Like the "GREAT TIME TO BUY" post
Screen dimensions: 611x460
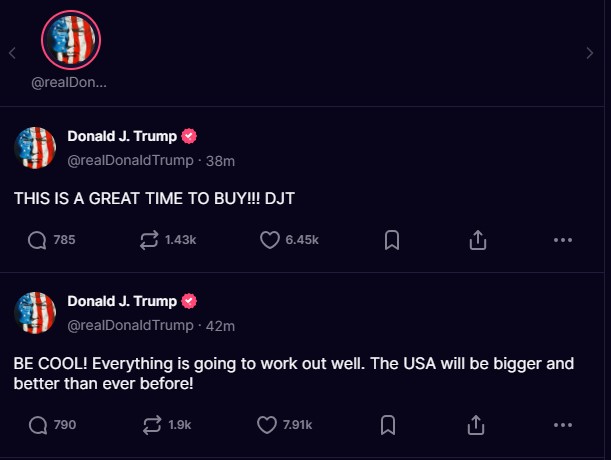(x=268, y=240)
